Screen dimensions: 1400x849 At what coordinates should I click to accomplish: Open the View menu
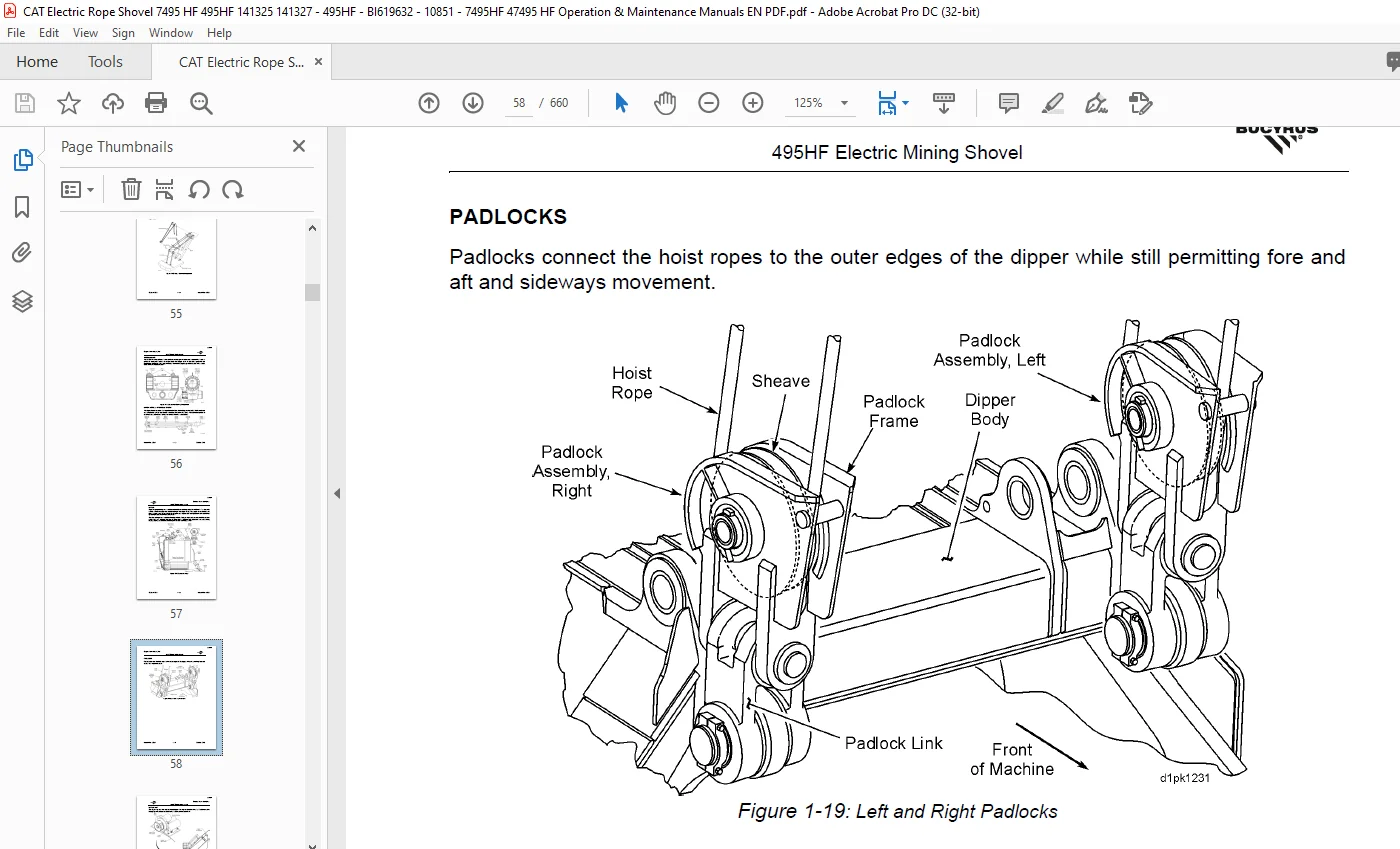pos(85,33)
